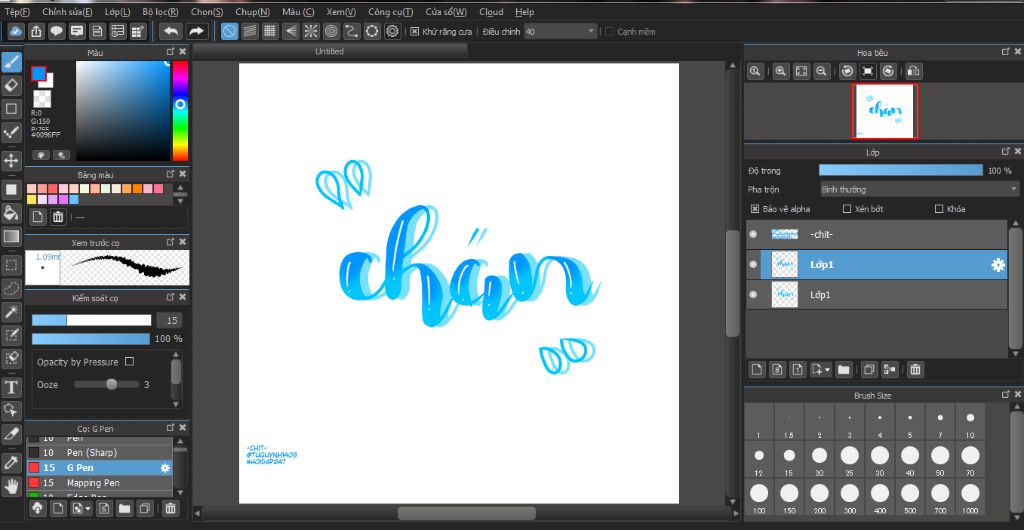Select the Pen (Sharp) brush
The height and width of the screenshot is (530, 1024).
tap(99, 452)
